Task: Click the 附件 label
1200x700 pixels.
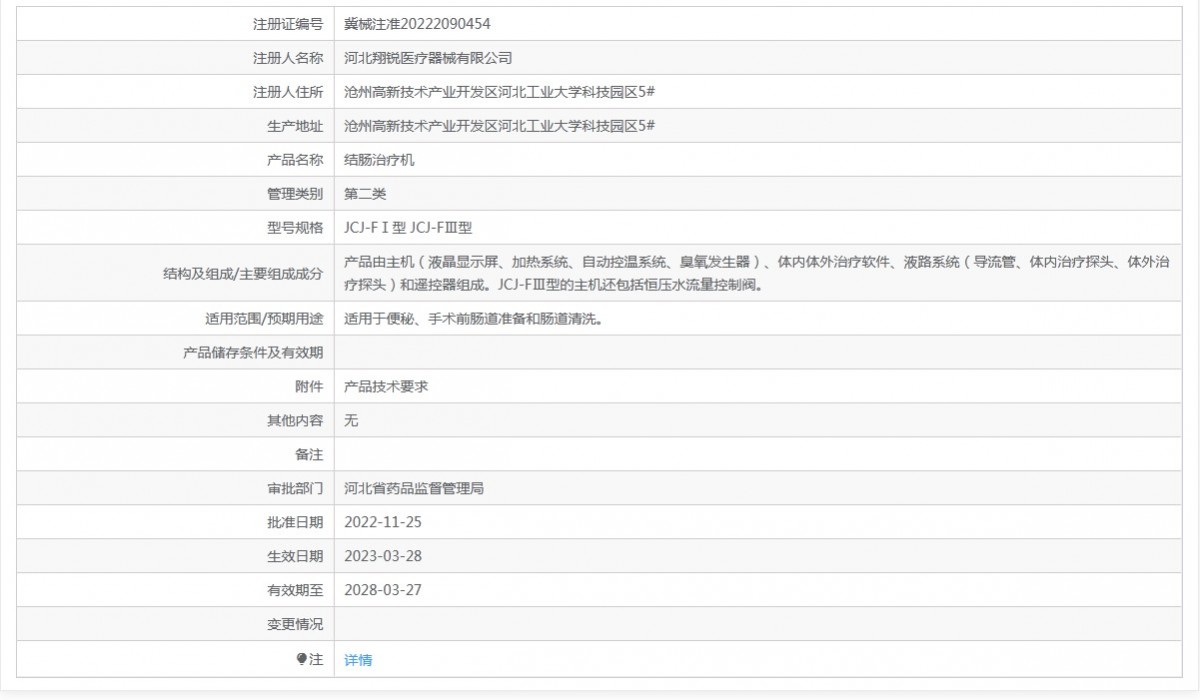Action: (310, 387)
